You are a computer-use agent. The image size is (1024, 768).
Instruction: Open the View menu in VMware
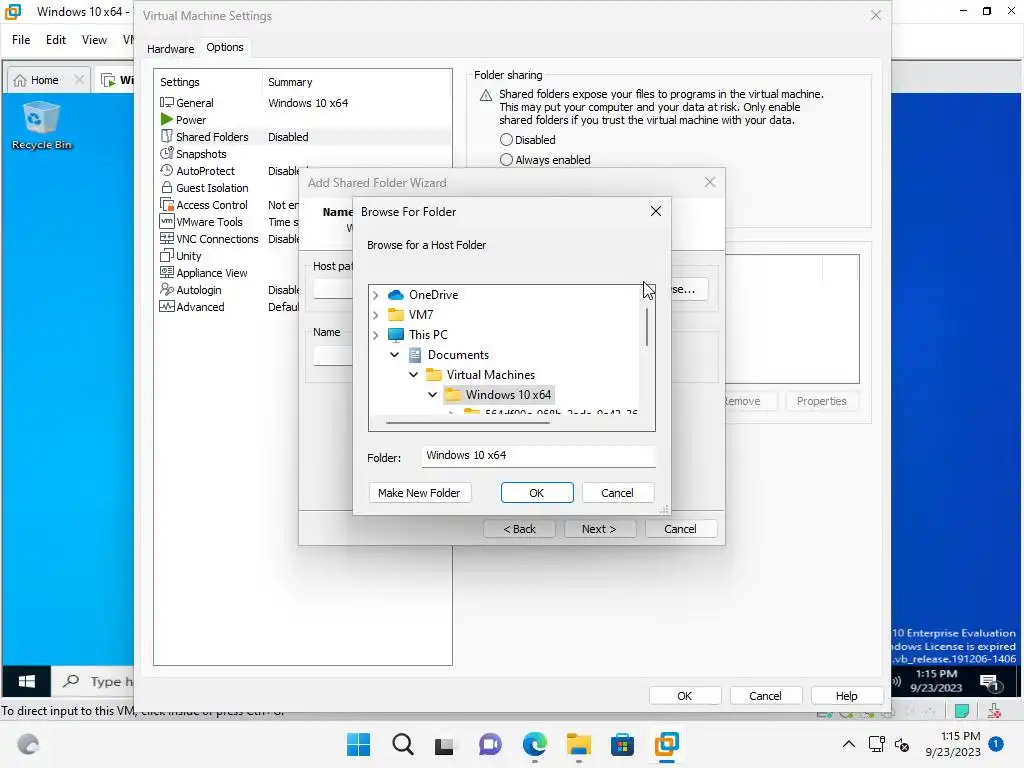pyautogui.click(x=94, y=40)
